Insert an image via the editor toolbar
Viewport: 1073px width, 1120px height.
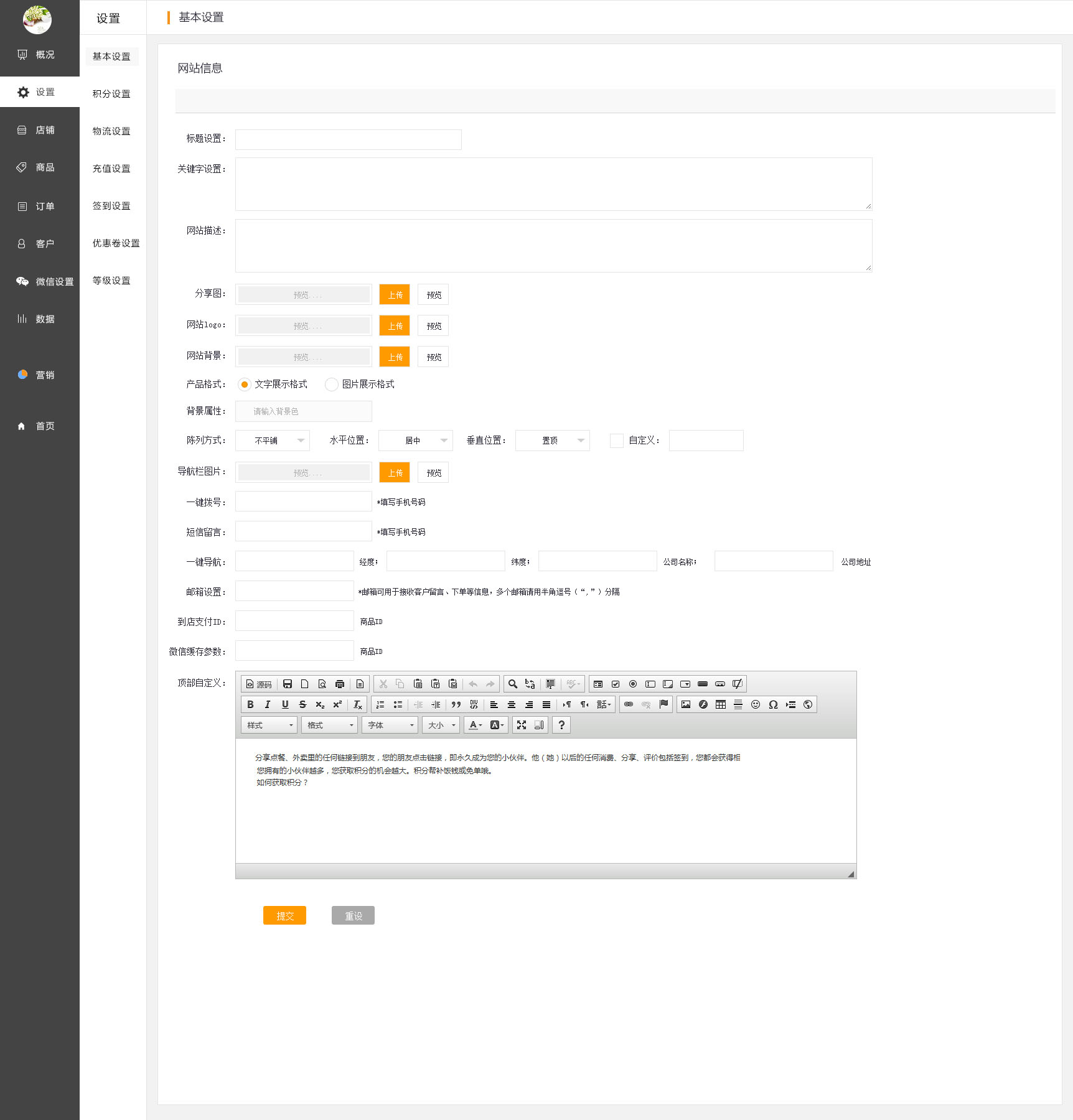coord(685,704)
